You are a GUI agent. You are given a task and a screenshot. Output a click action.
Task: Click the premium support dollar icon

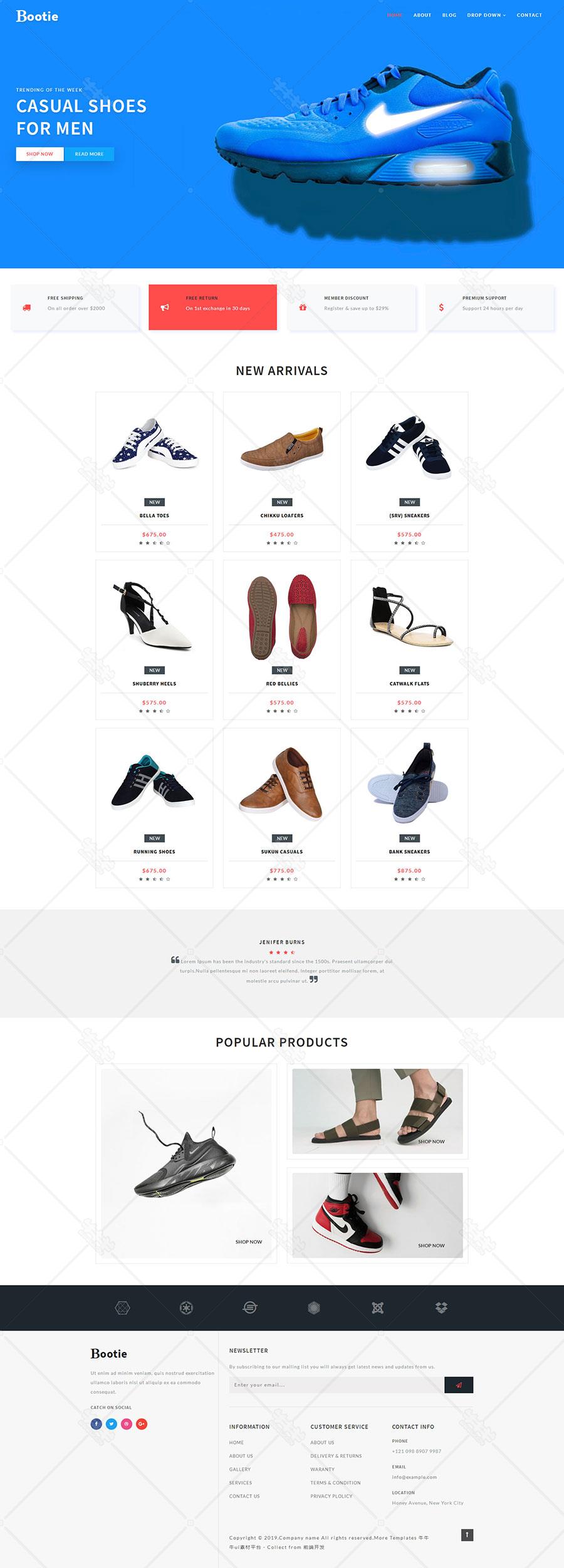click(x=441, y=307)
